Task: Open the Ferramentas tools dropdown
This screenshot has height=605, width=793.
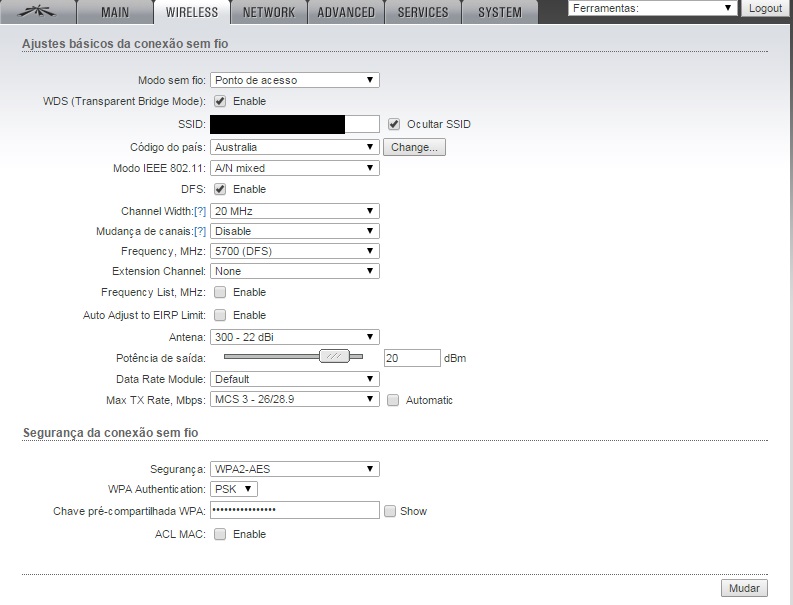Action: click(x=652, y=8)
